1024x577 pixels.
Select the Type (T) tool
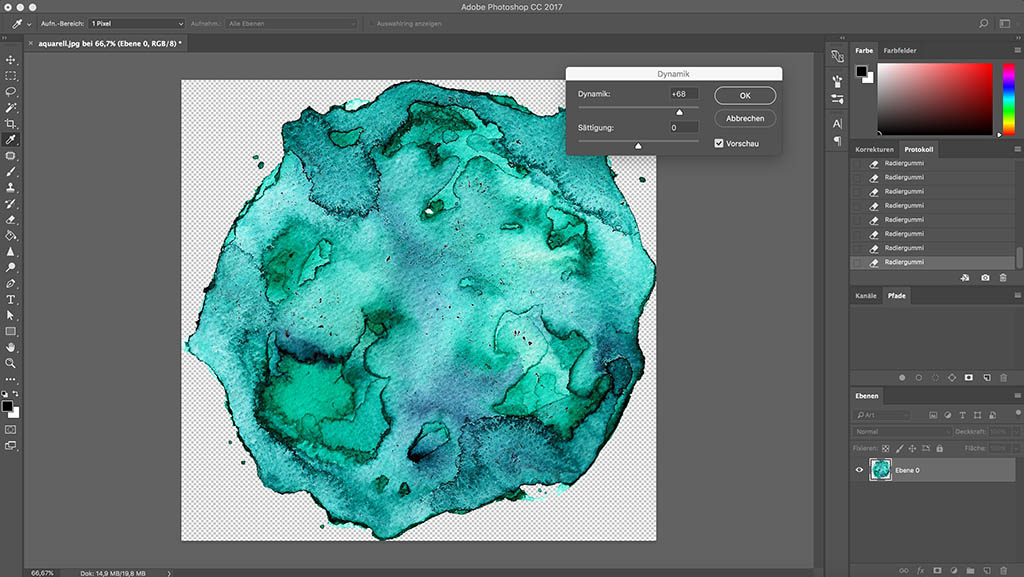point(11,299)
